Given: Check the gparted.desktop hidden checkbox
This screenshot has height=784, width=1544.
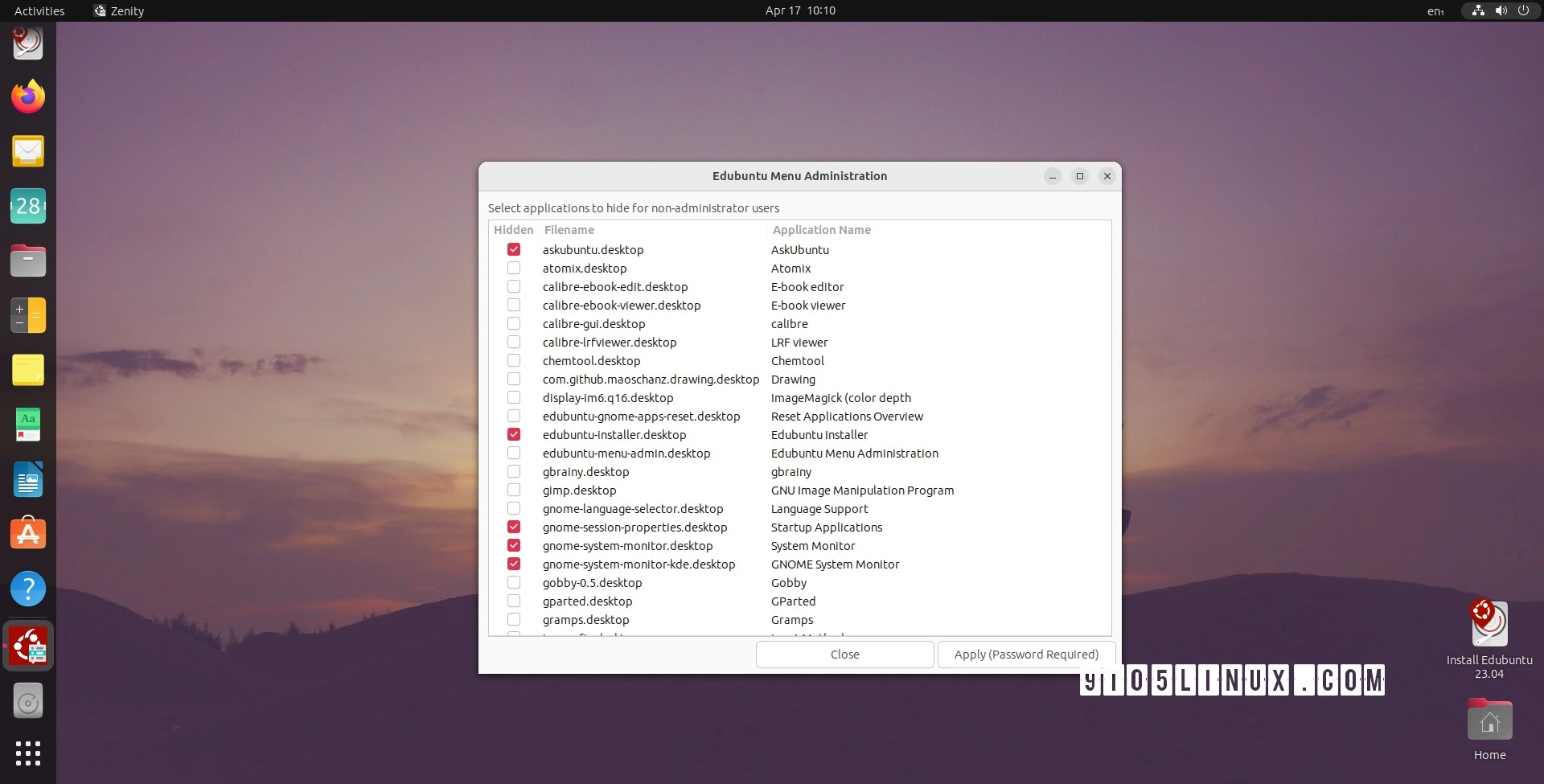Looking at the screenshot, I should (x=514, y=601).
